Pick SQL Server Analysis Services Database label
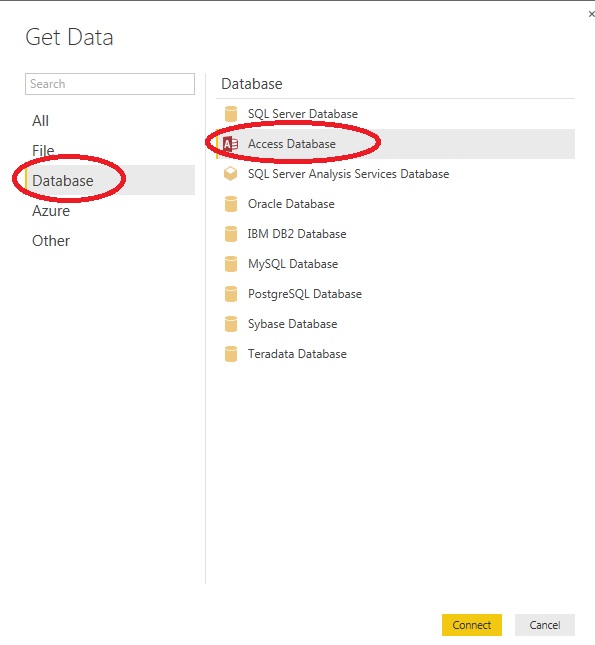Screen dimensions: 595x645 [349, 174]
